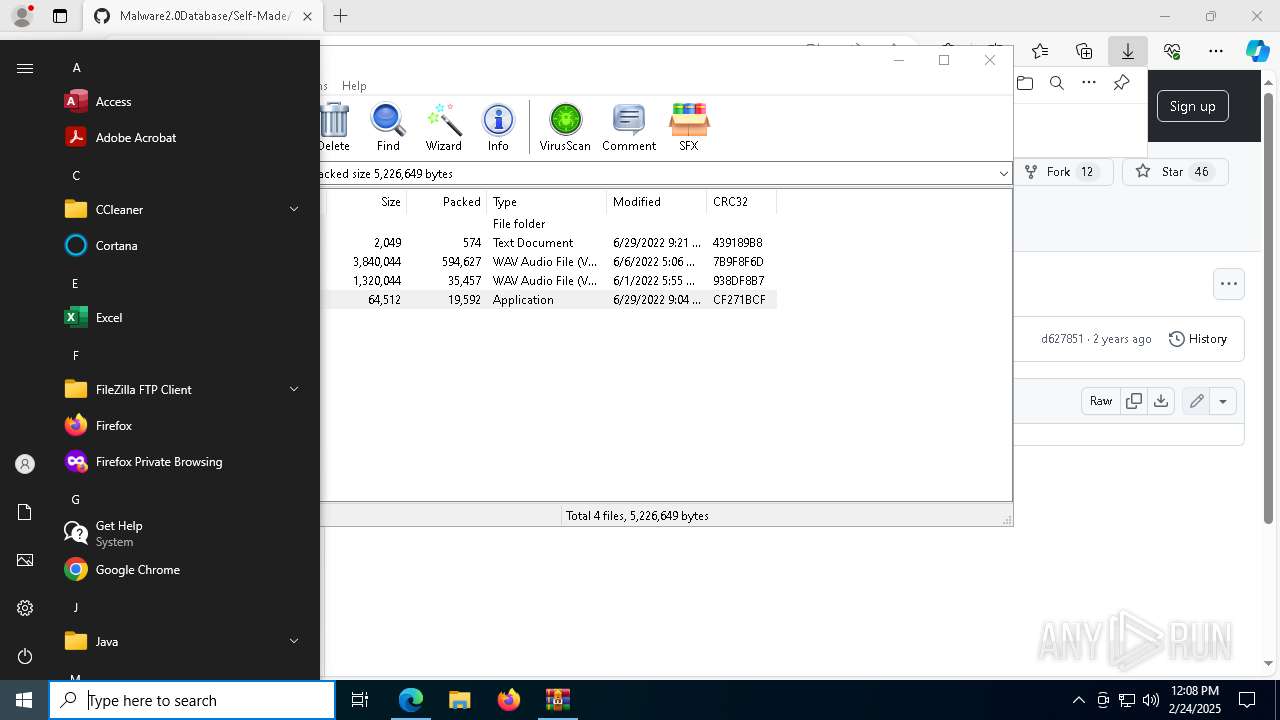
Task: Expand the Start menu hamburger navigation
Action: click(x=25, y=68)
